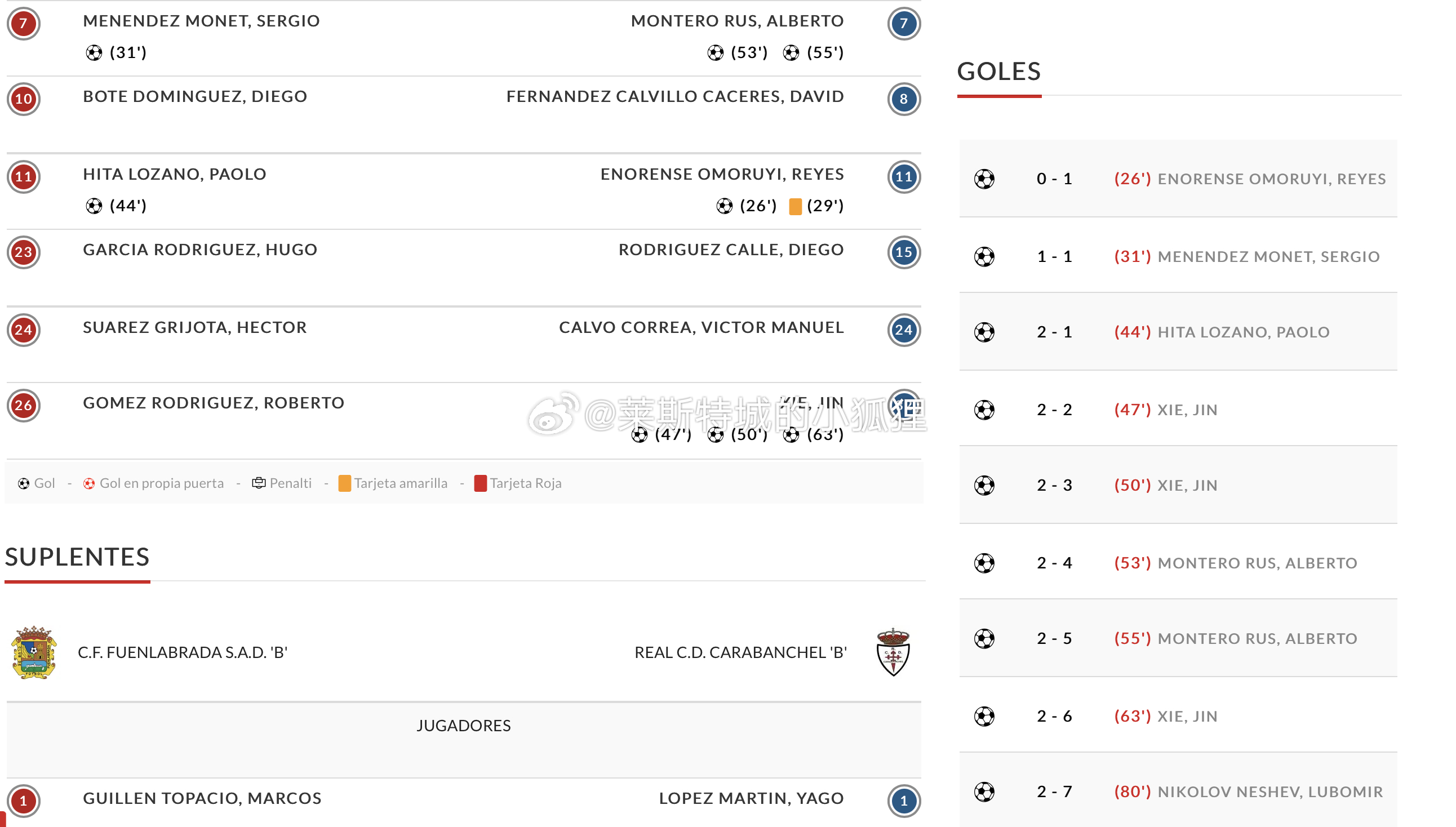Click the red Tarjeta Roja legend swatch
Image resolution: width=1456 pixels, height=827 pixels.
pyautogui.click(x=480, y=483)
